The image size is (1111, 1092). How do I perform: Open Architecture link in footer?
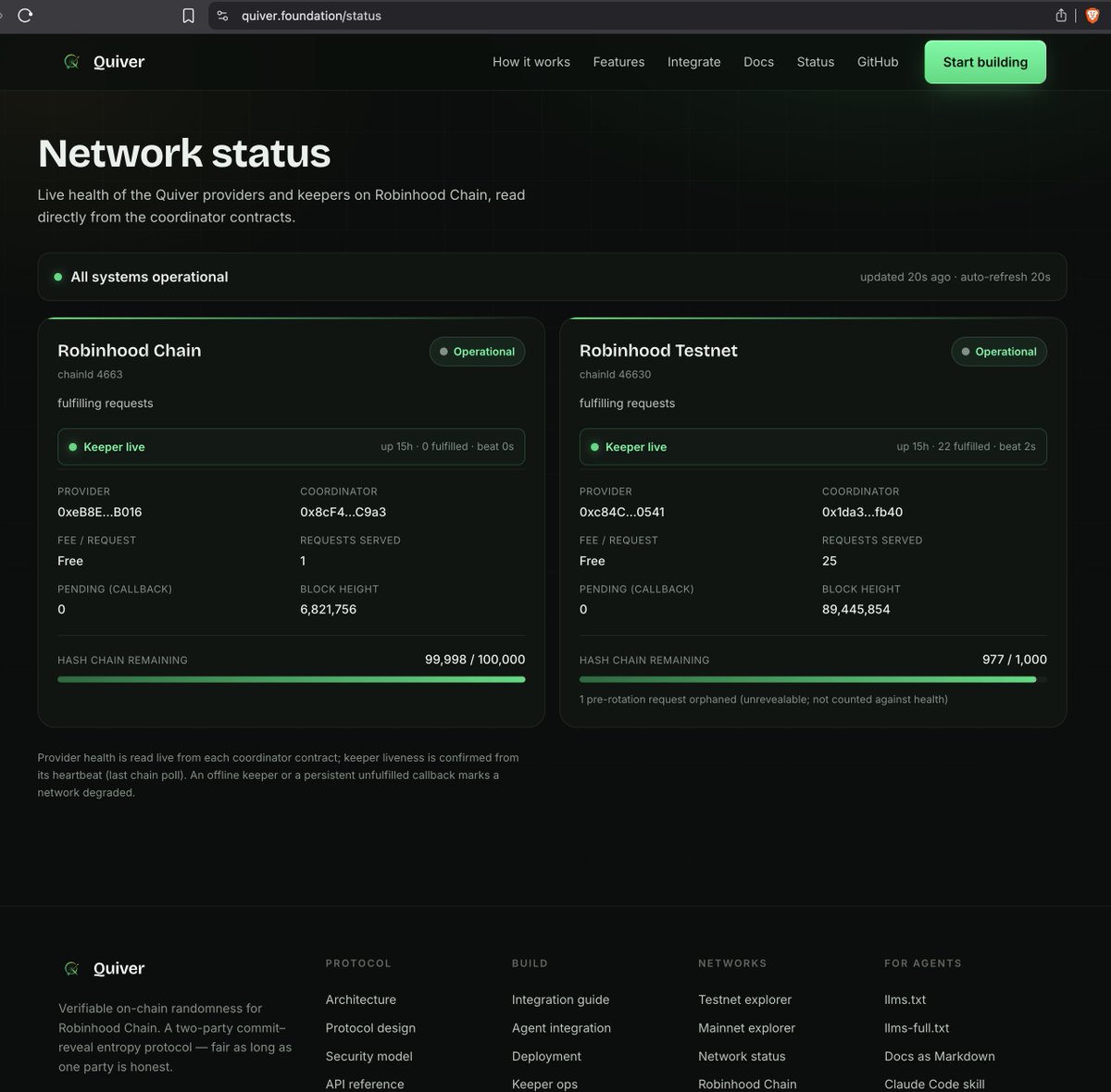tap(361, 999)
